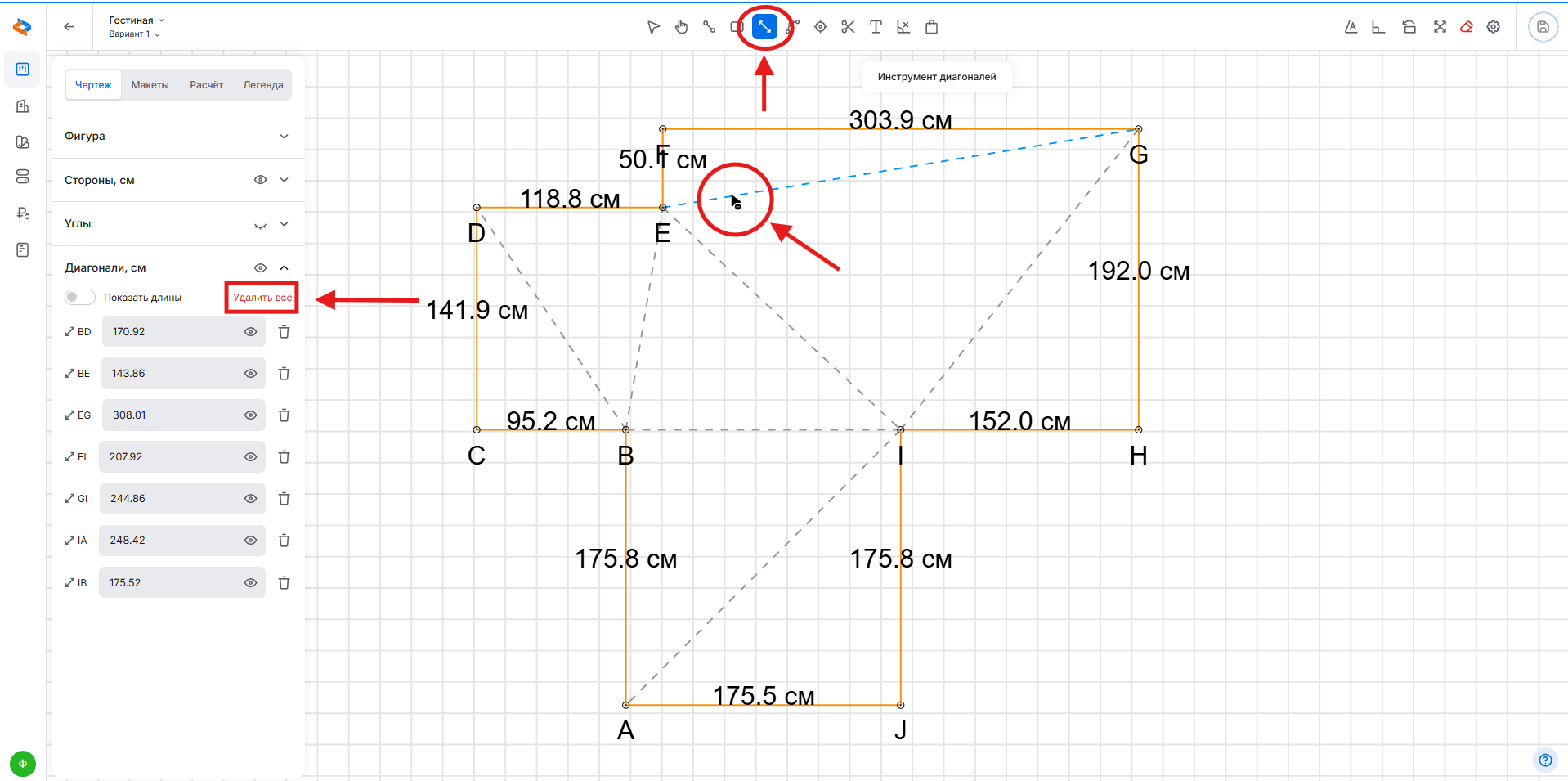Hide the EG diagonal via eye icon
The image size is (1568, 781).
pyautogui.click(x=250, y=415)
